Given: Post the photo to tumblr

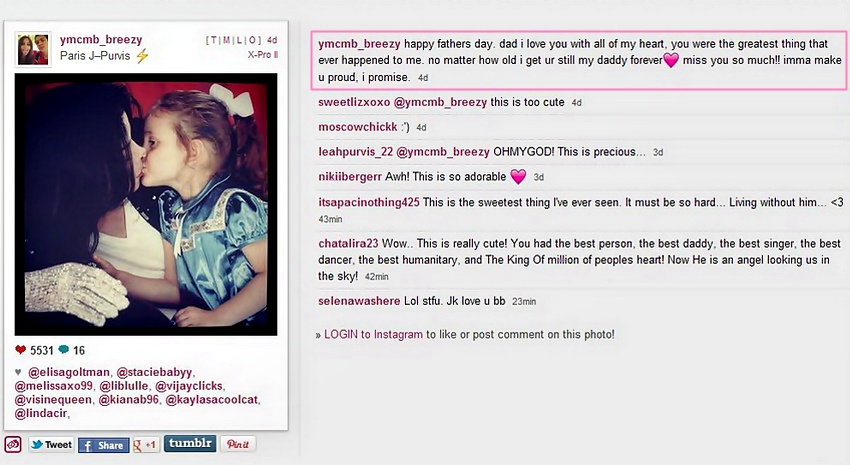Looking at the screenshot, I should point(190,443).
